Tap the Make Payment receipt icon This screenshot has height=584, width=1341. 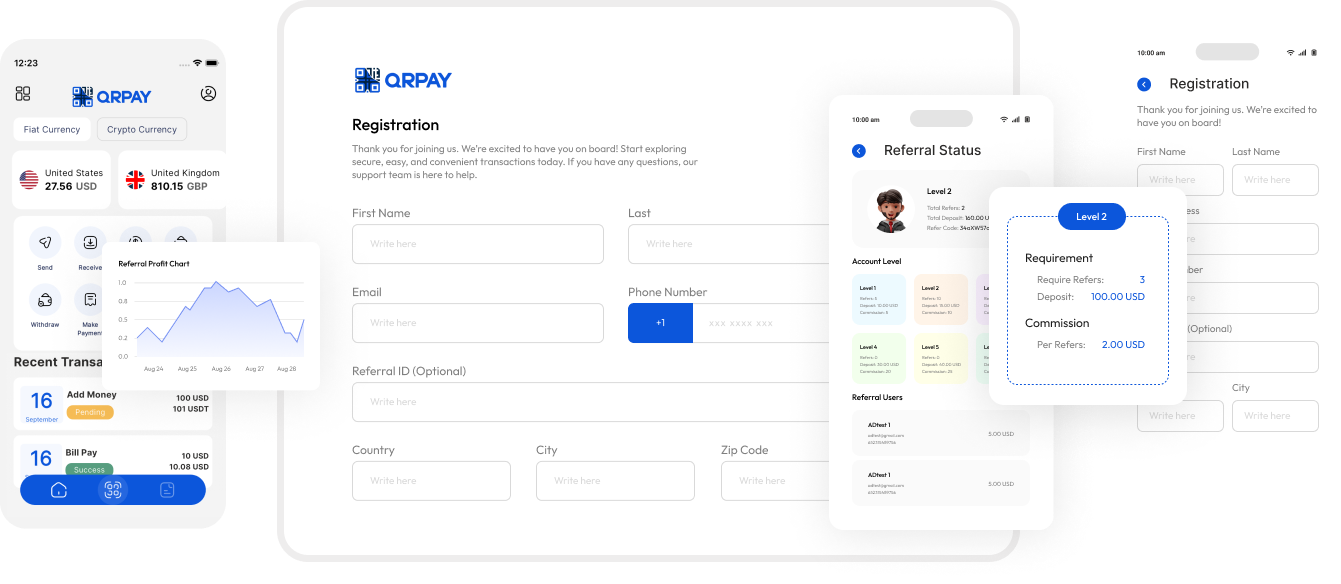90,300
